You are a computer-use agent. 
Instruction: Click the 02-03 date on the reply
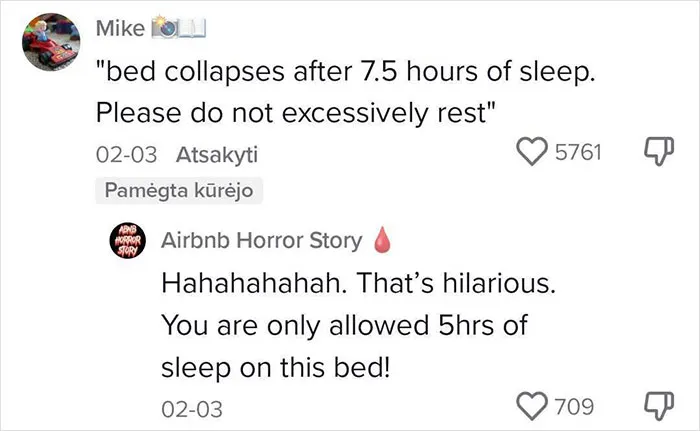pyautogui.click(x=192, y=409)
